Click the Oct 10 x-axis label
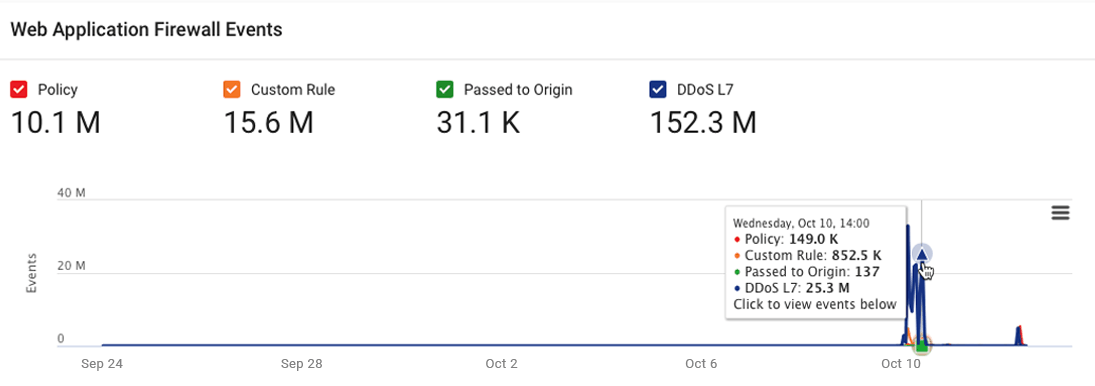 901,364
